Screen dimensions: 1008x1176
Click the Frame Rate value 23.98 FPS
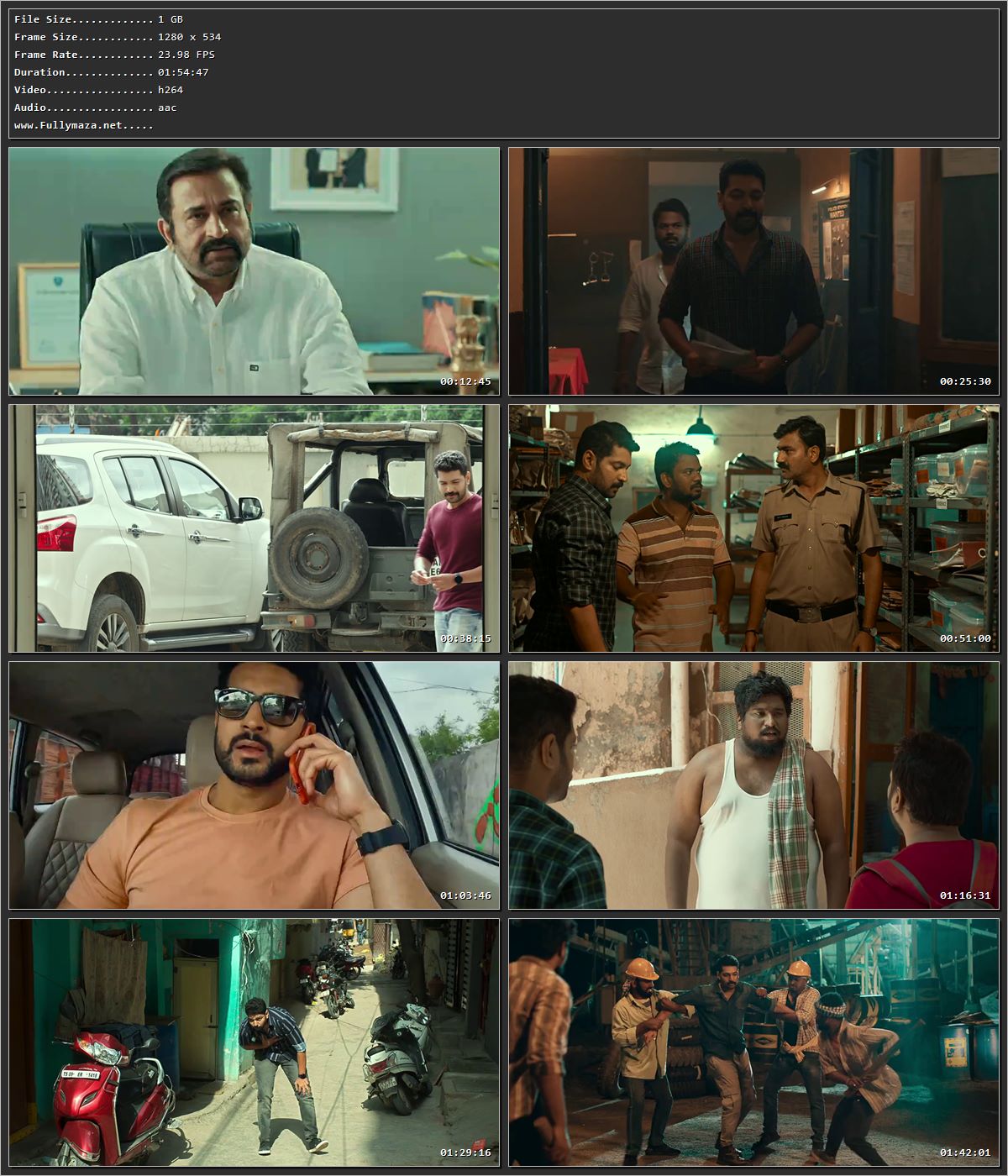point(186,55)
